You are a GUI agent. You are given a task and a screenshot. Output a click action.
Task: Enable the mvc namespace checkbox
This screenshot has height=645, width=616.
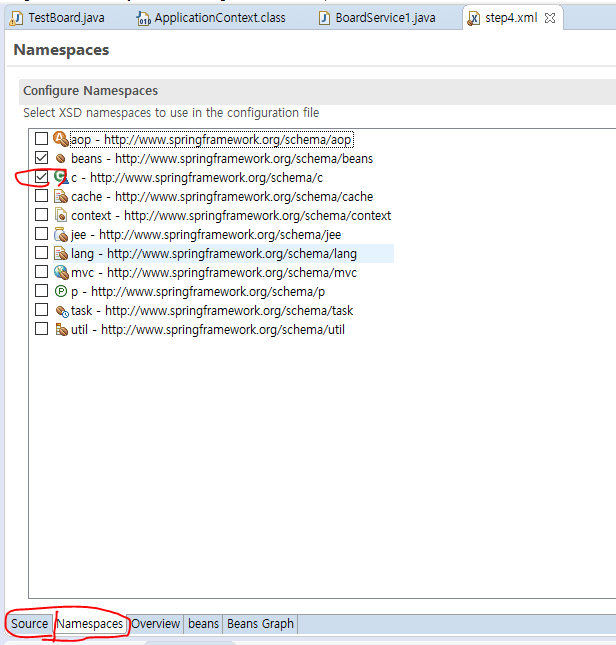click(x=41, y=271)
